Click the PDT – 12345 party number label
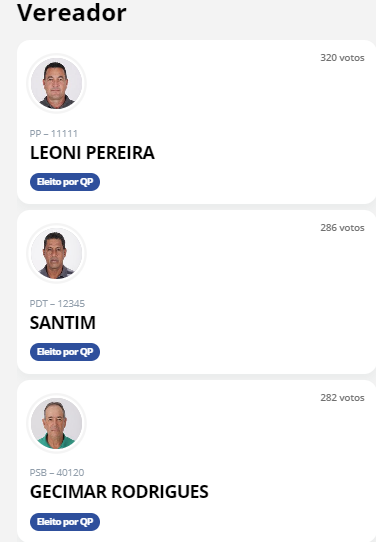This screenshot has width=376, height=542. 57,303
